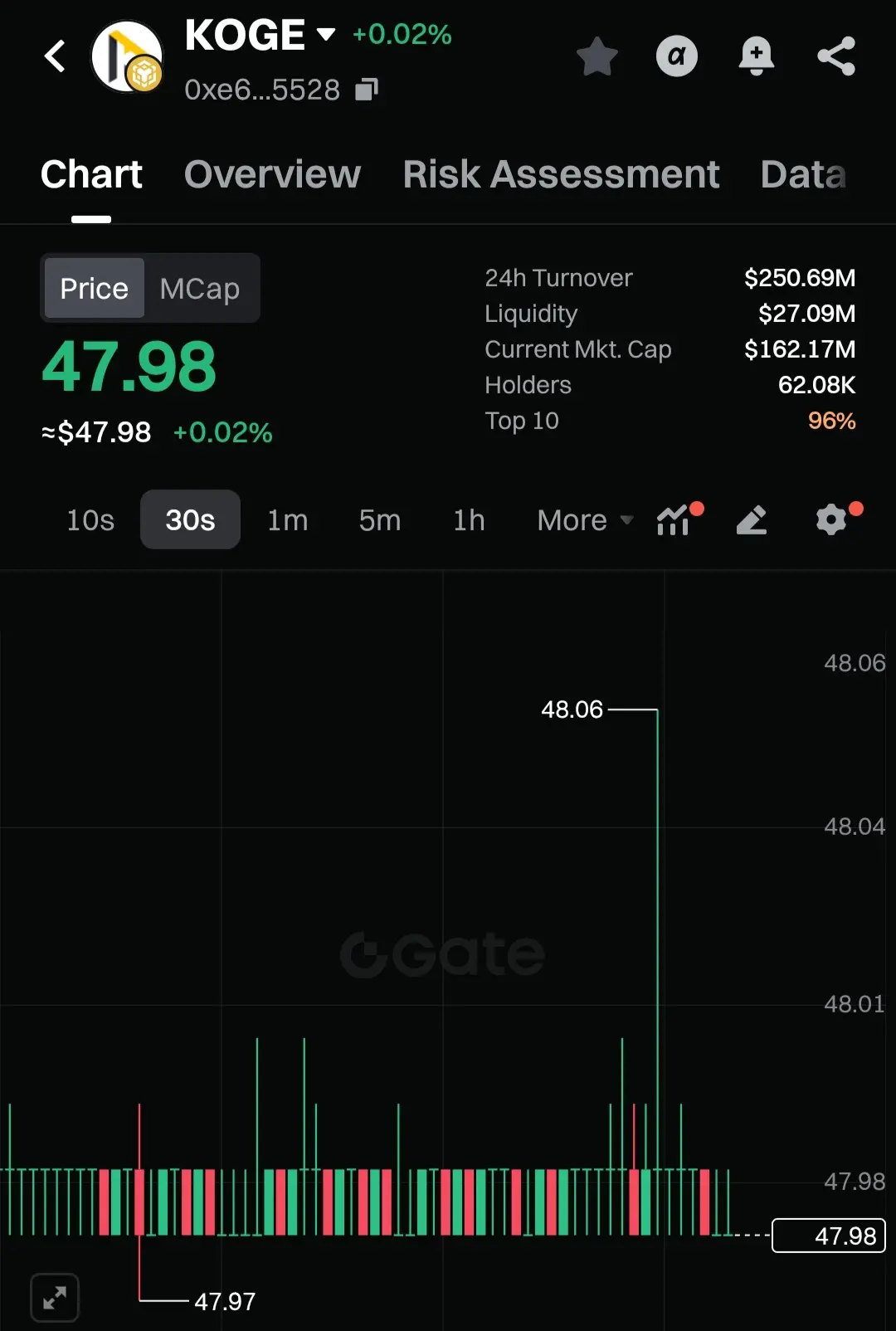The height and width of the screenshot is (1331, 896).
Task: Tap the 0xe6...5528 address text
Action: coord(262,90)
